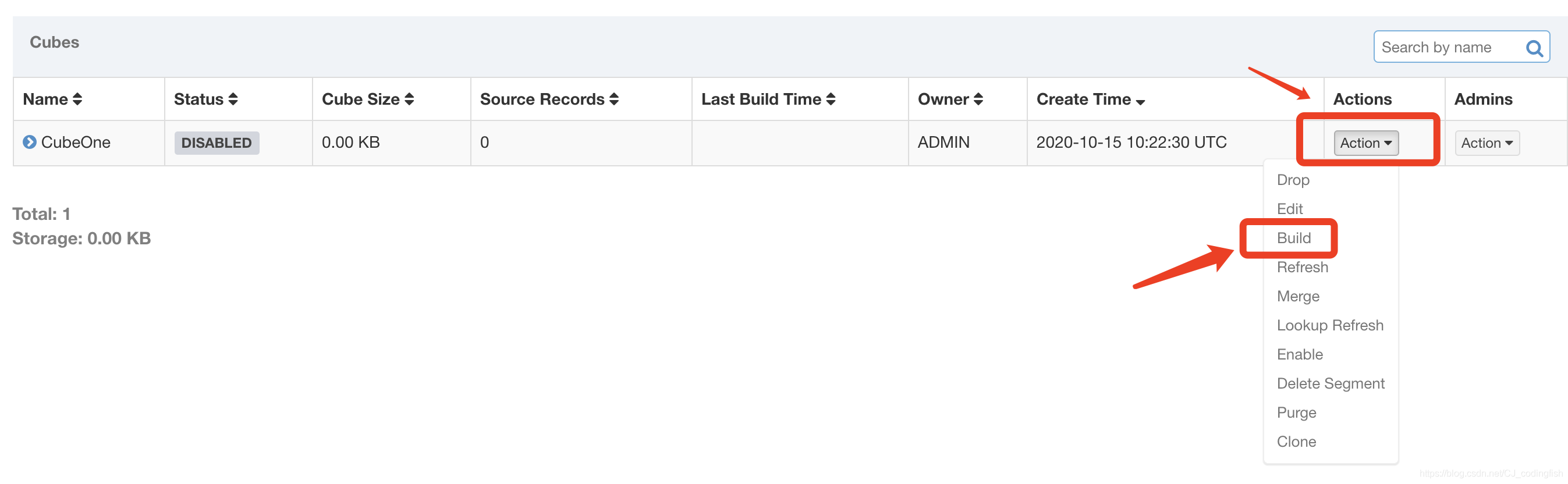Choose Enable in the action menu

pyautogui.click(x=1300, y=354)
